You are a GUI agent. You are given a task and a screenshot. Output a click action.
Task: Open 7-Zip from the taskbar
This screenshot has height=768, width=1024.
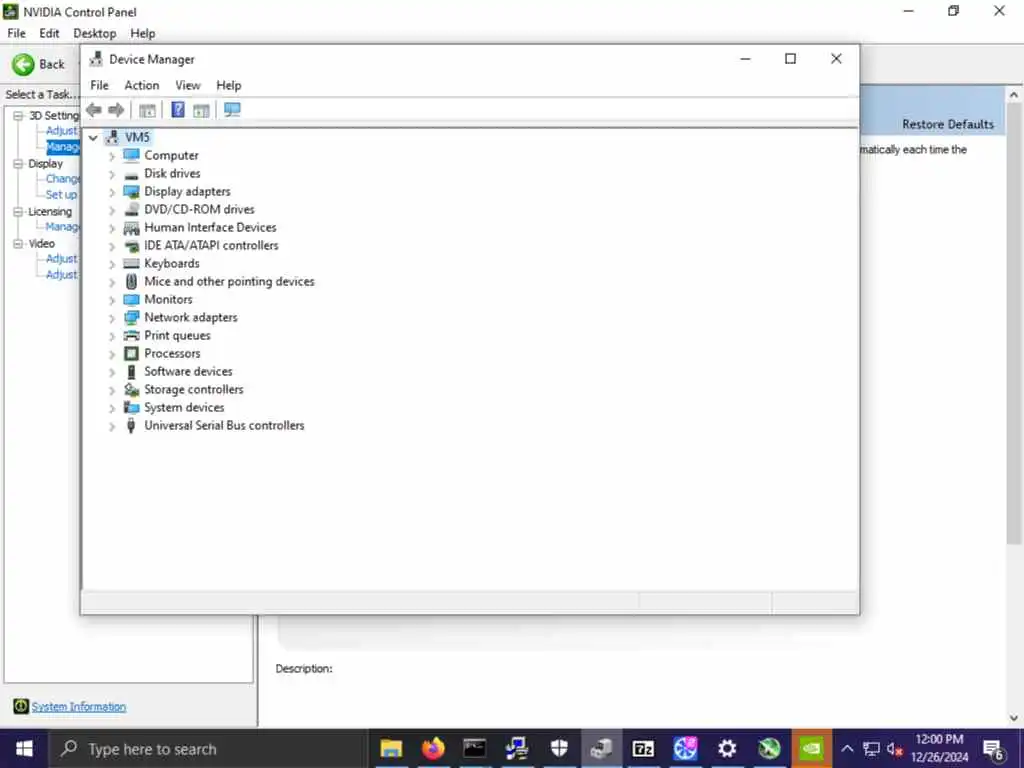pyautogui.click(x=643, y=748)
